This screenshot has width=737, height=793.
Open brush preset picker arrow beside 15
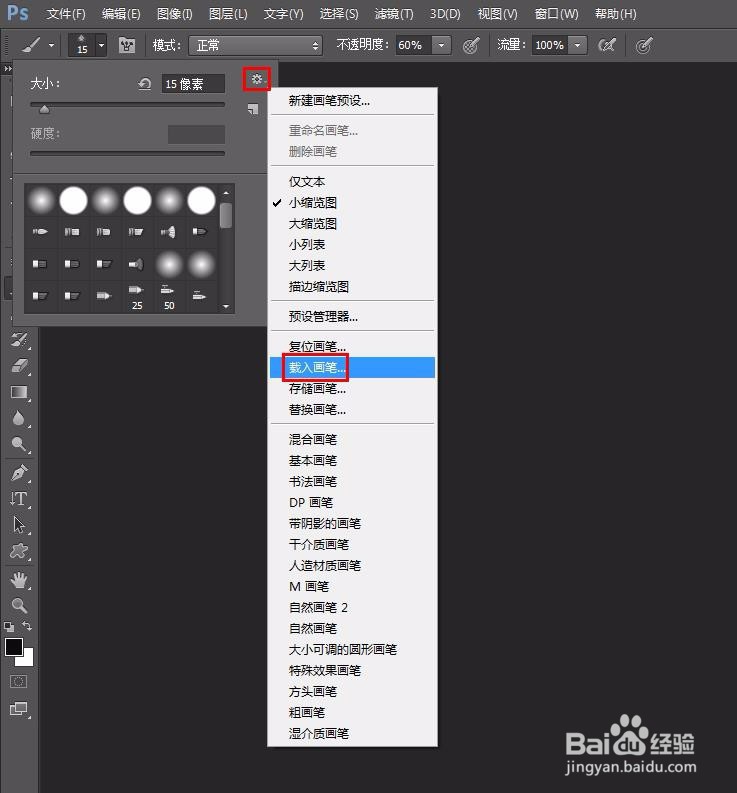101,46
